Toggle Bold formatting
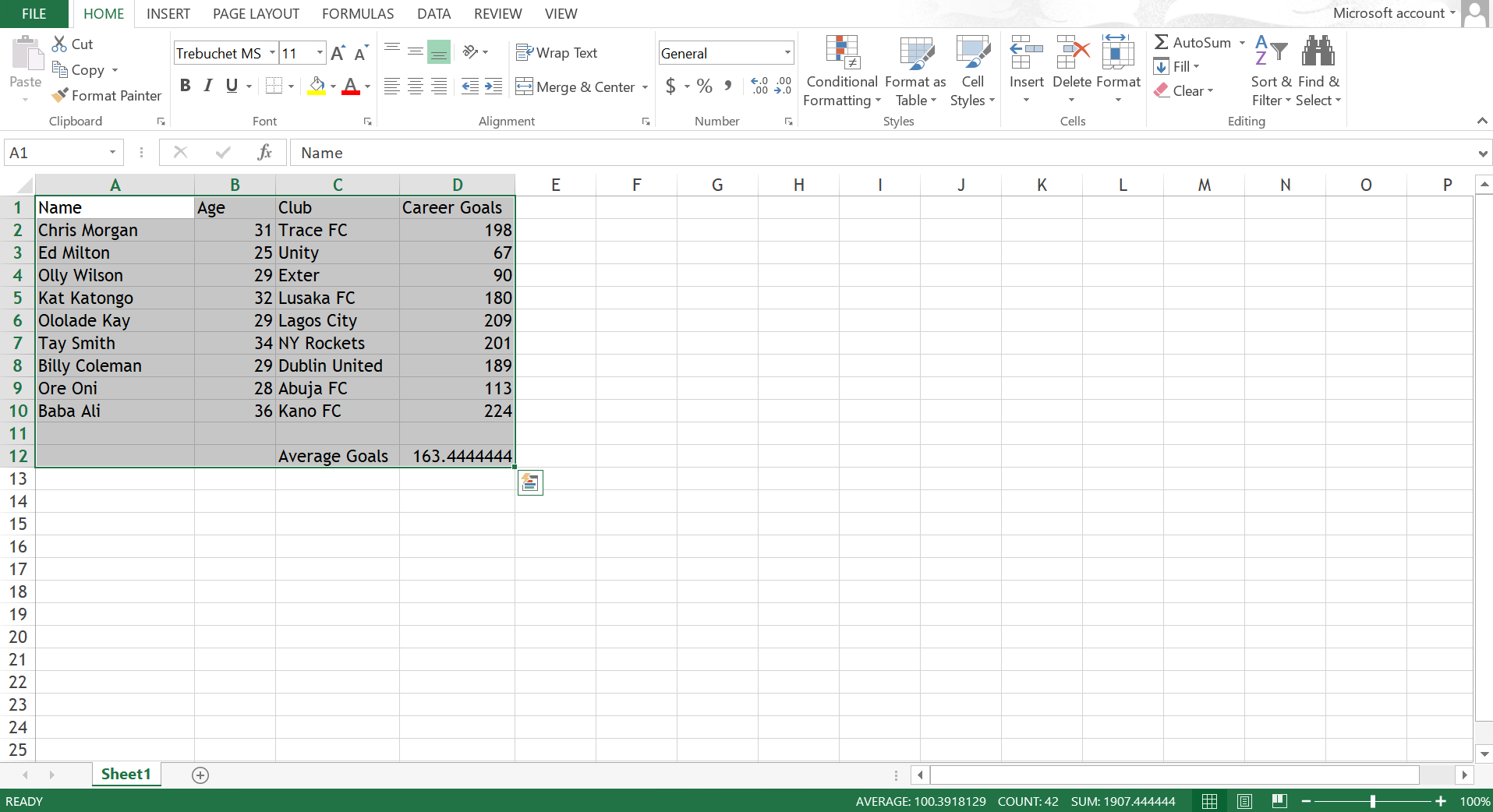This screenshot has width=1493, height=812. click(x=185, y=86)
